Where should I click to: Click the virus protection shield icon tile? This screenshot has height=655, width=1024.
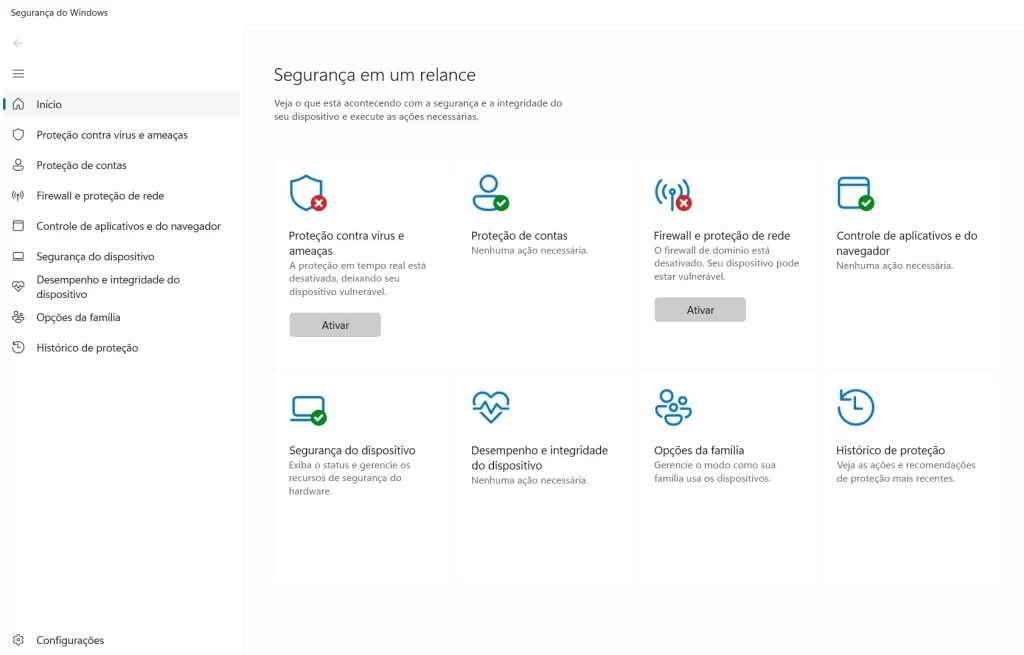(x=307, y=192)
